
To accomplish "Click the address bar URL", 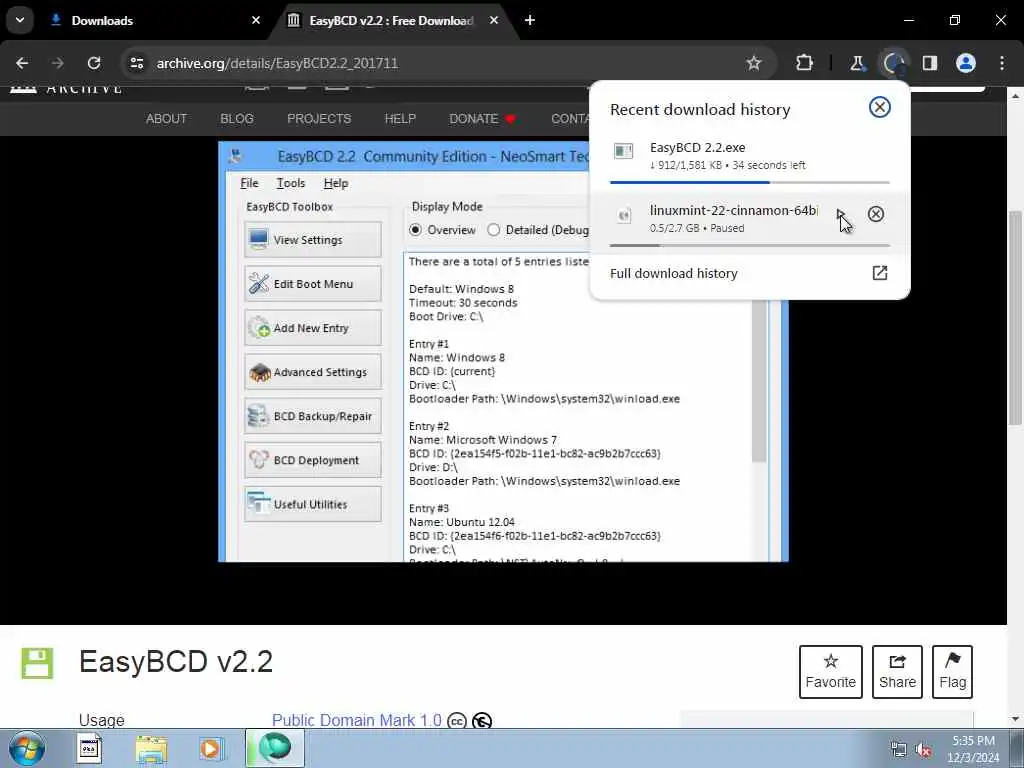I will pyautogui.click(x=277, y=63).
